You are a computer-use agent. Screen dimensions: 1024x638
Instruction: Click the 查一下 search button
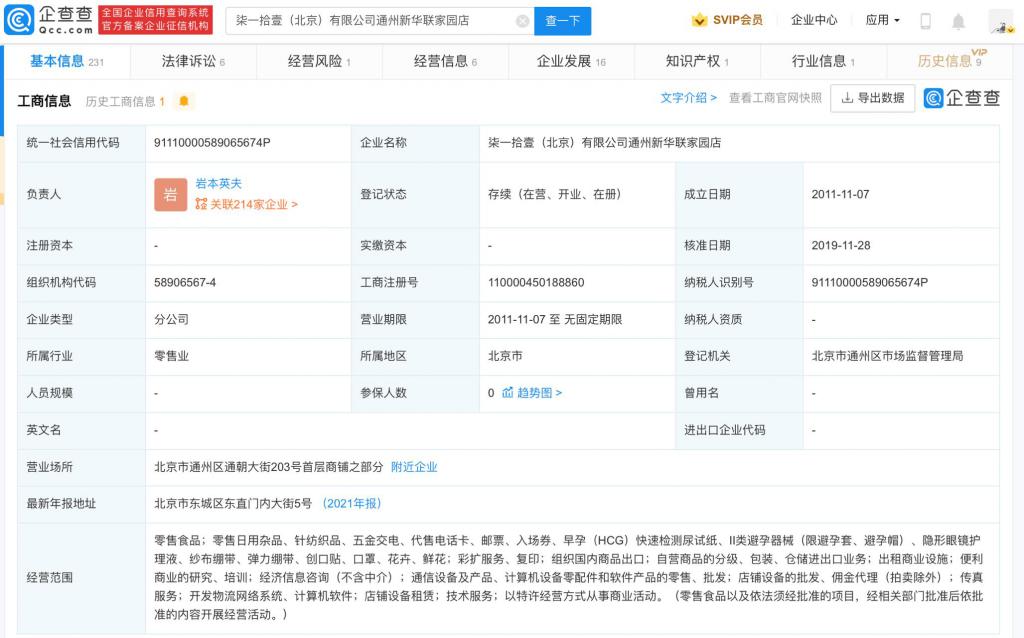coord(562,21)
